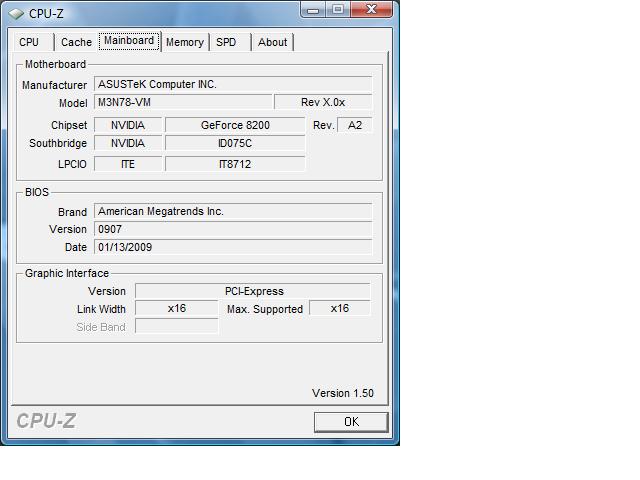Click the Link Width x16 field

pyautogui.click(x=177, y=308)
